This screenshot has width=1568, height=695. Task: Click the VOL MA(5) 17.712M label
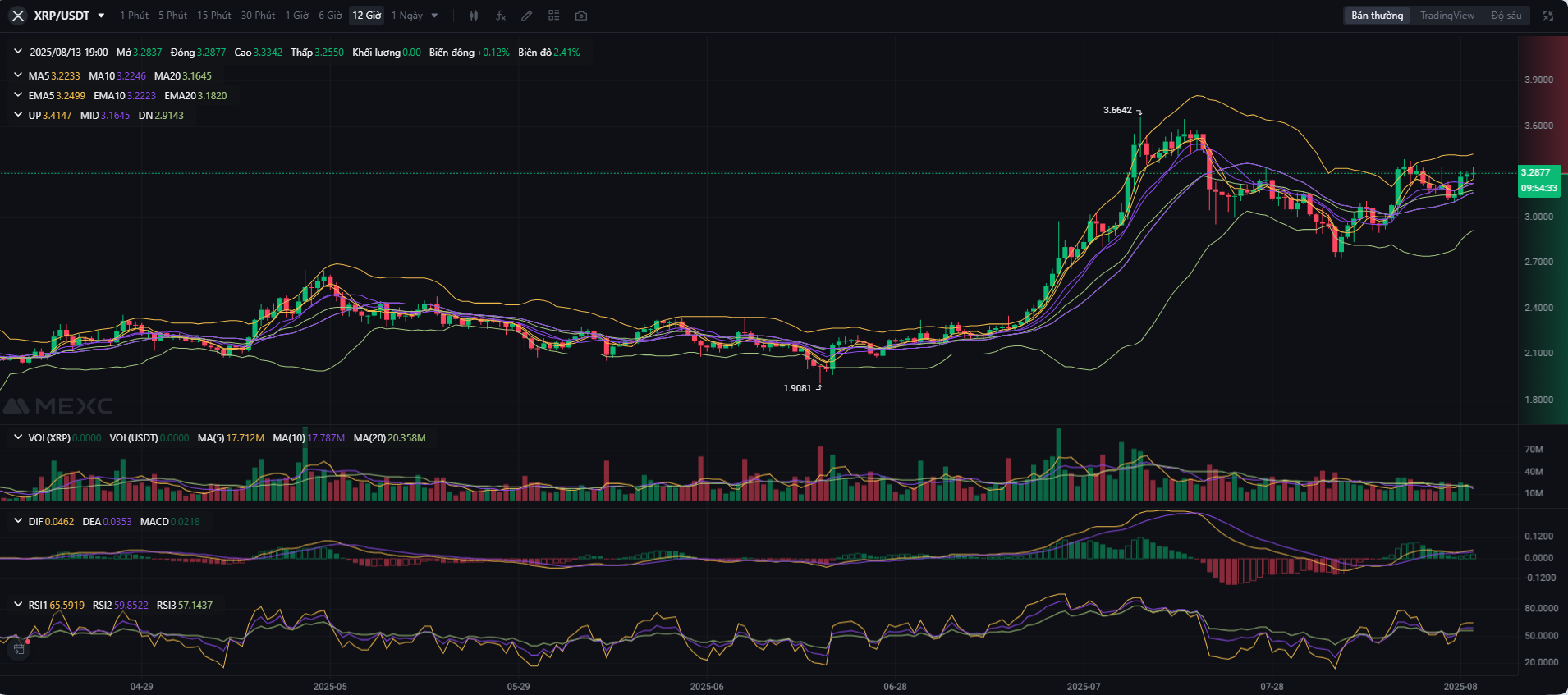231,438
